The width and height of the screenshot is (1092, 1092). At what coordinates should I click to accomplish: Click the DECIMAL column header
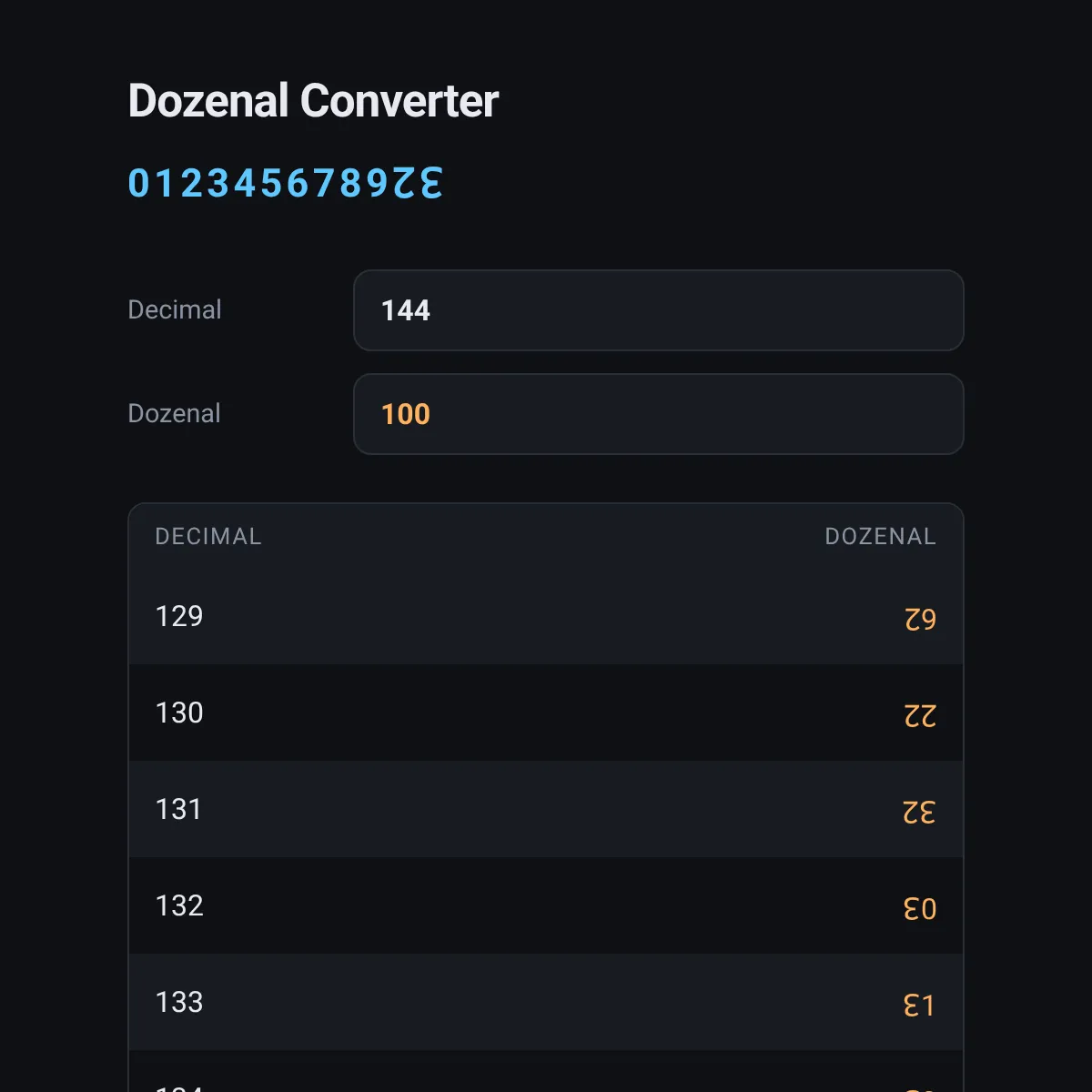208,536
